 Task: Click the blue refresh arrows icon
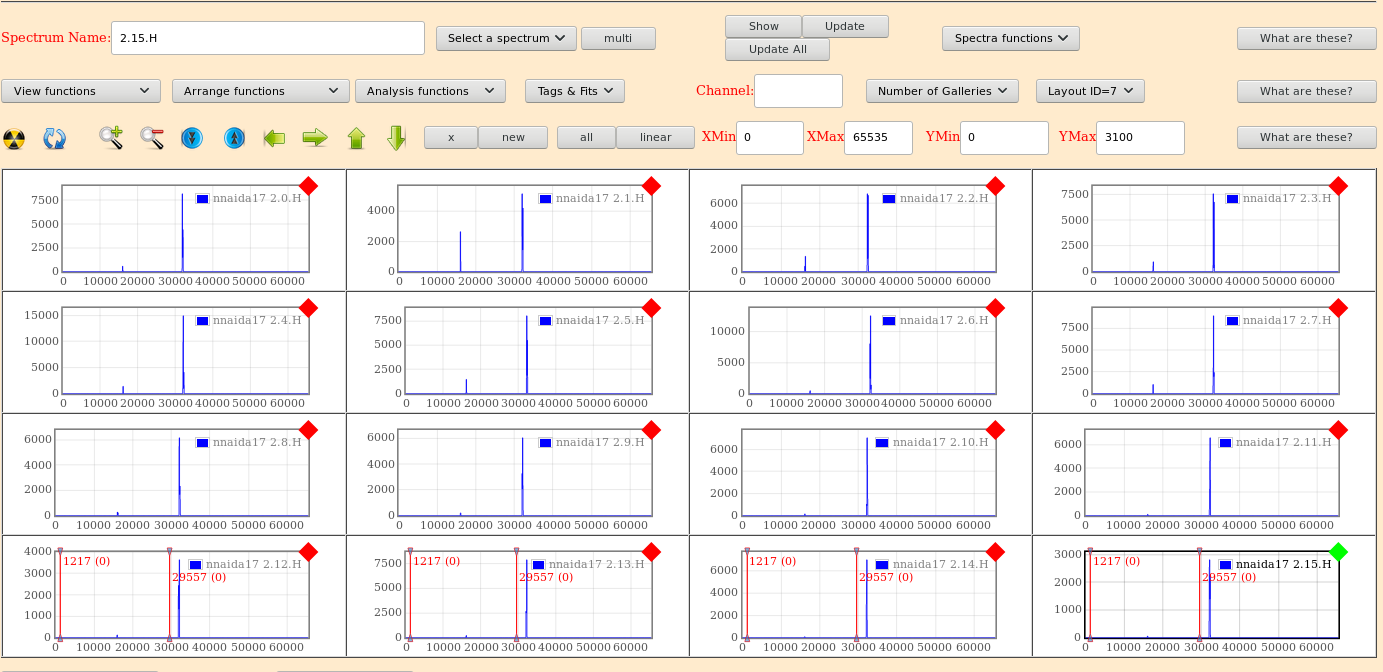(54, 138)
